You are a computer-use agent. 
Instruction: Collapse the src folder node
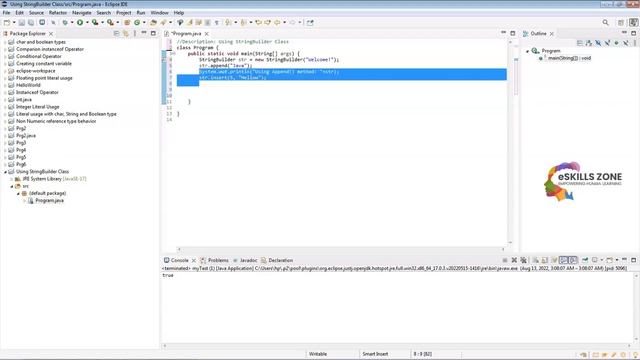(12, 186)
